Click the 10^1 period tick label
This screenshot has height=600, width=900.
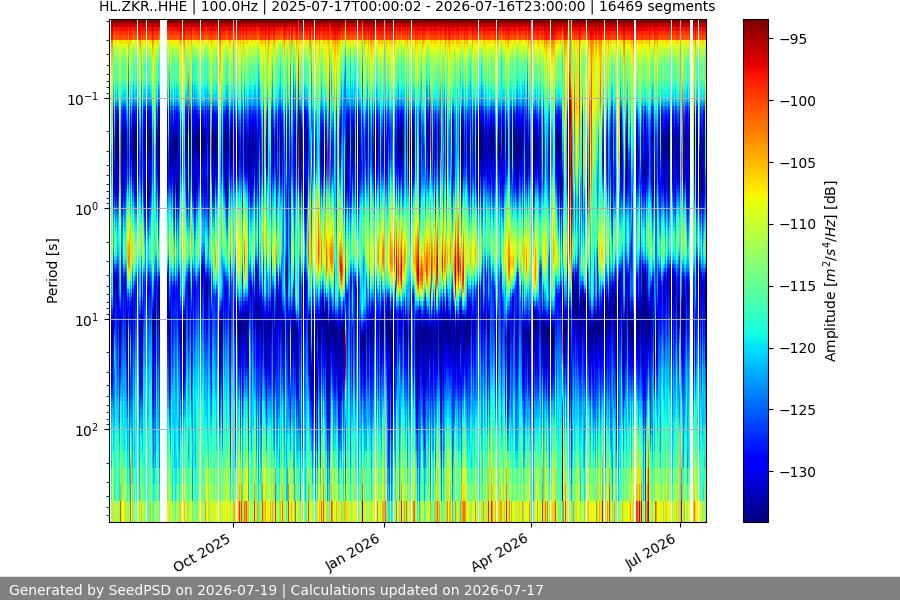(87, 320)
